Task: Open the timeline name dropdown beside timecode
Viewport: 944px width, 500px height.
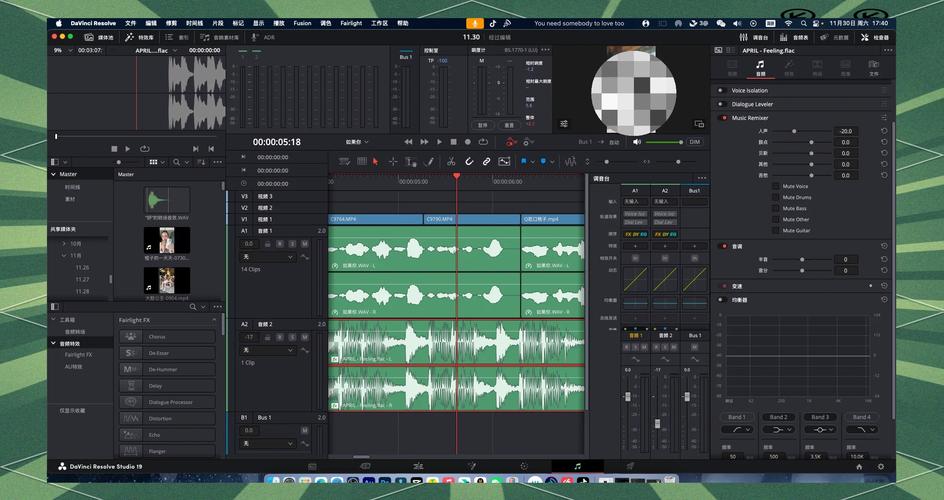Action: (x=357, y=142)
